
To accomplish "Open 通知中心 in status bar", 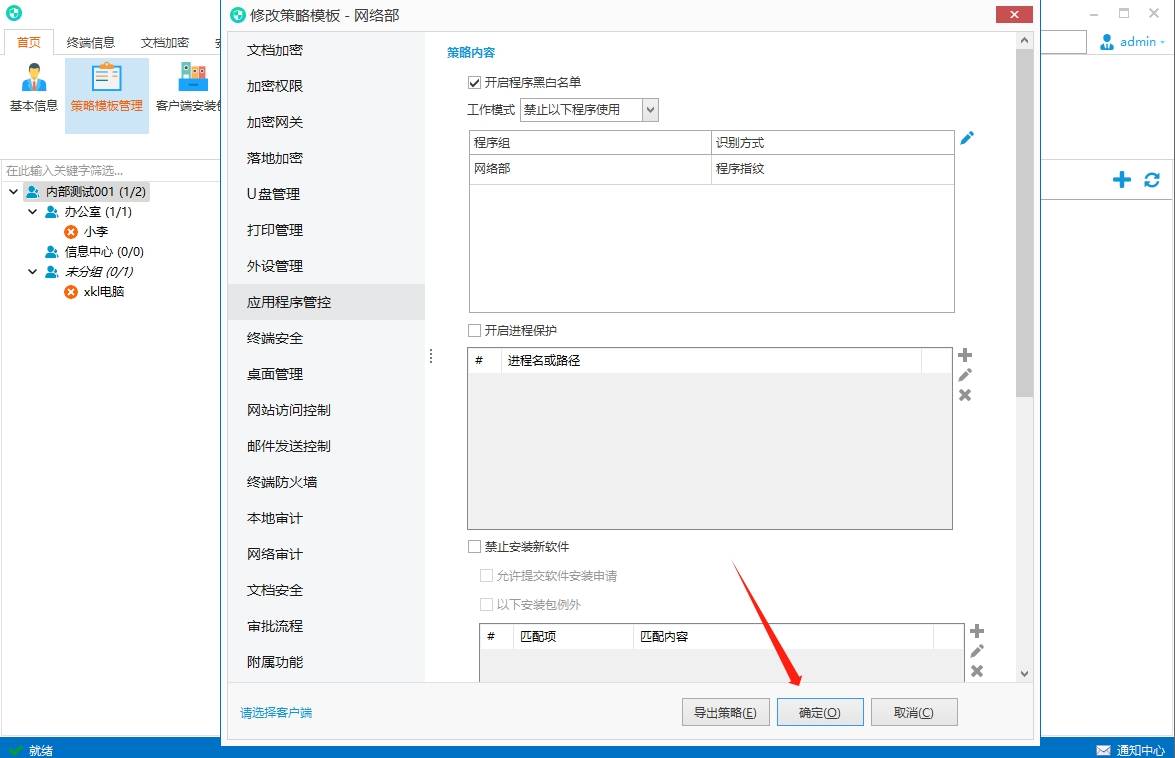I will pos(1131,750).
